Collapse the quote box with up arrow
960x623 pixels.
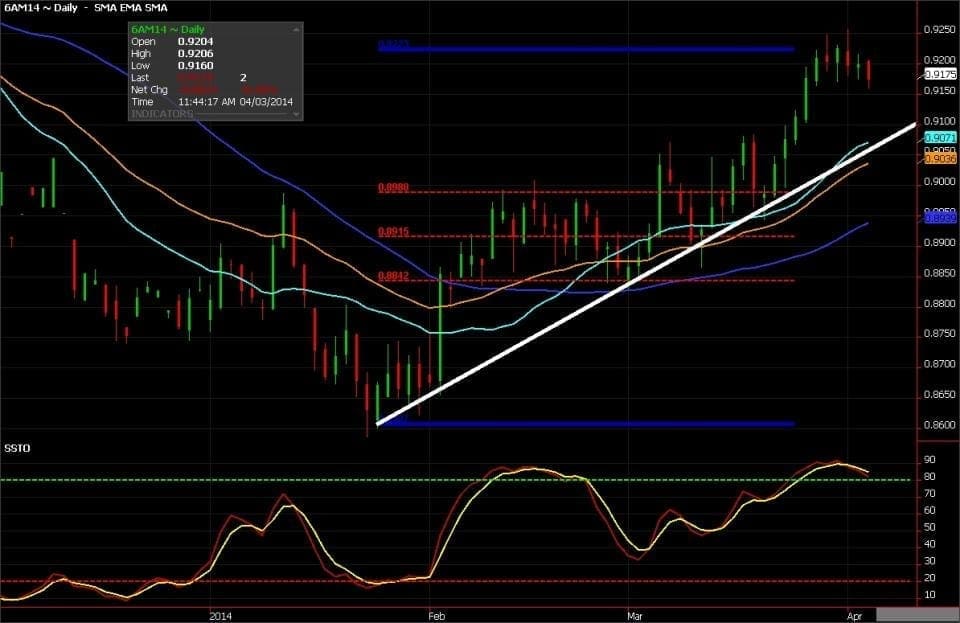point(296,29)
